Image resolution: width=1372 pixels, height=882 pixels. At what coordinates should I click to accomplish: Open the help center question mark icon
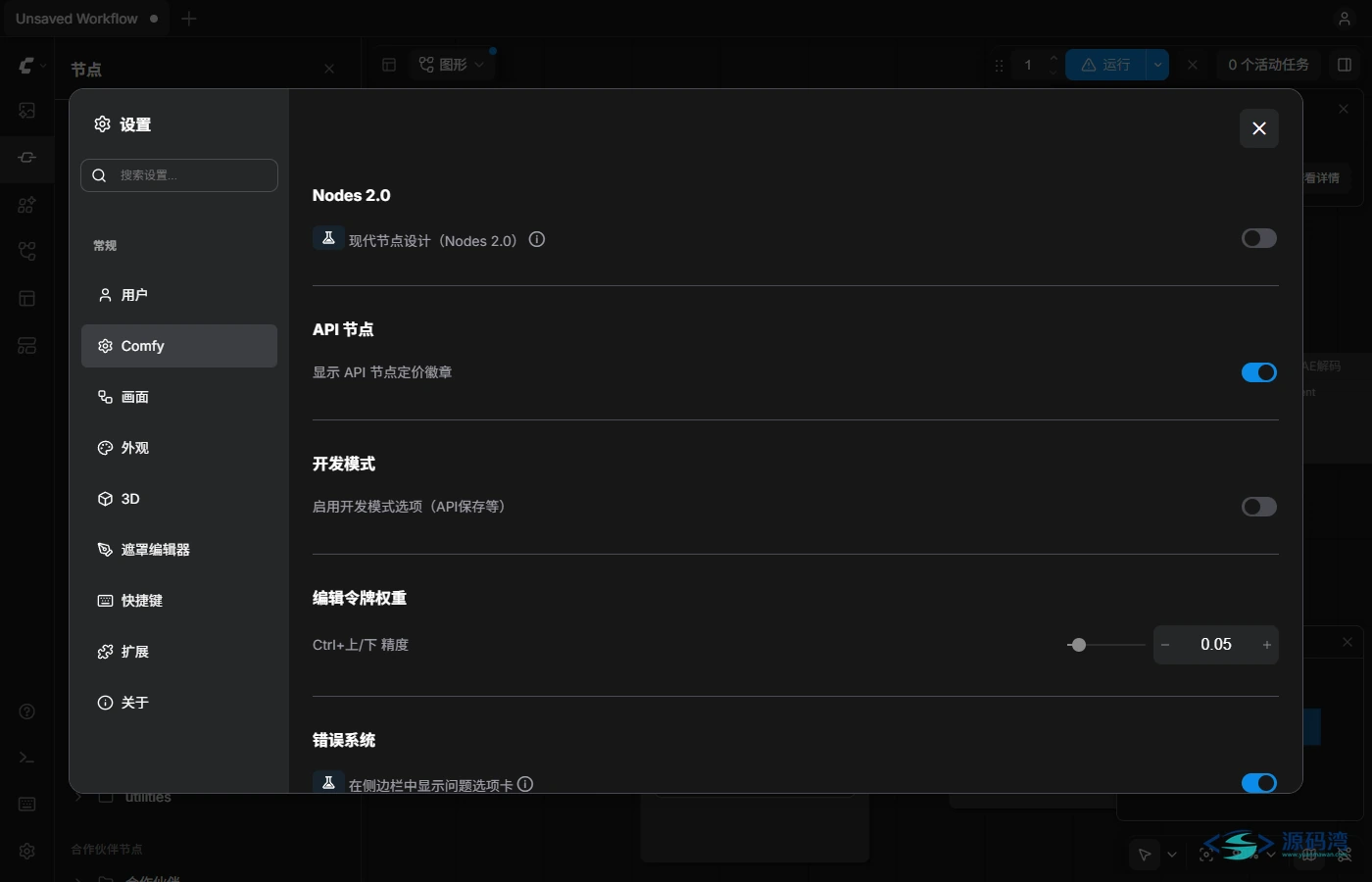coord(26,711)
